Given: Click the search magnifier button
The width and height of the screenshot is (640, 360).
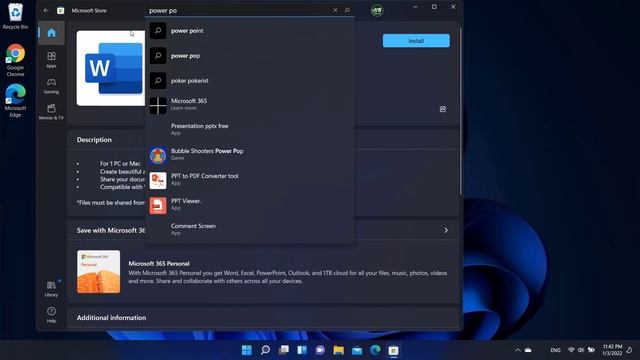Looking at the screenshot, I should pyautogui.click(x=347, y=10).
